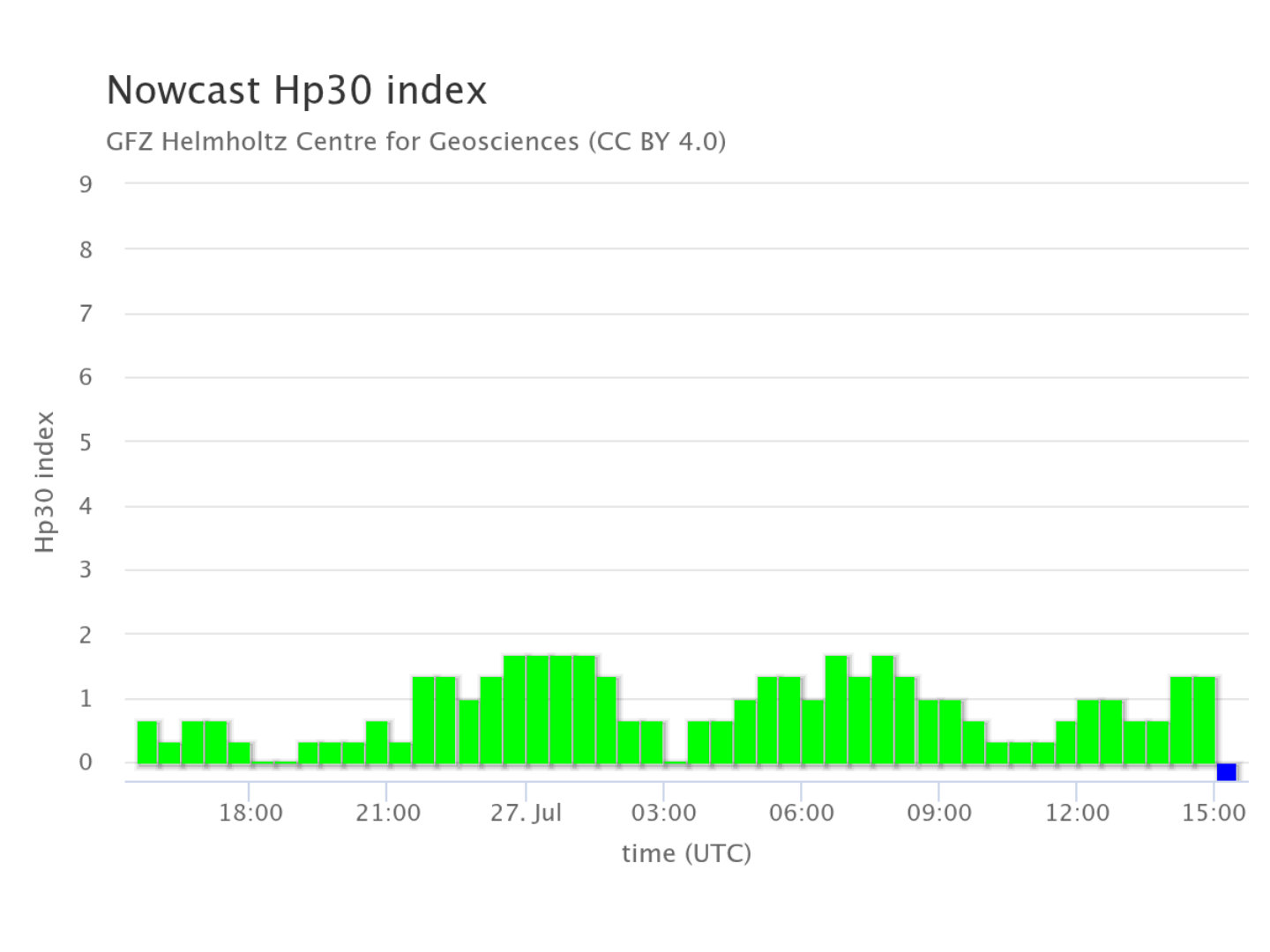Click the '18:00' time axis label
Image resolution: width=1270 pixels, height=952 pixels.
250,813
